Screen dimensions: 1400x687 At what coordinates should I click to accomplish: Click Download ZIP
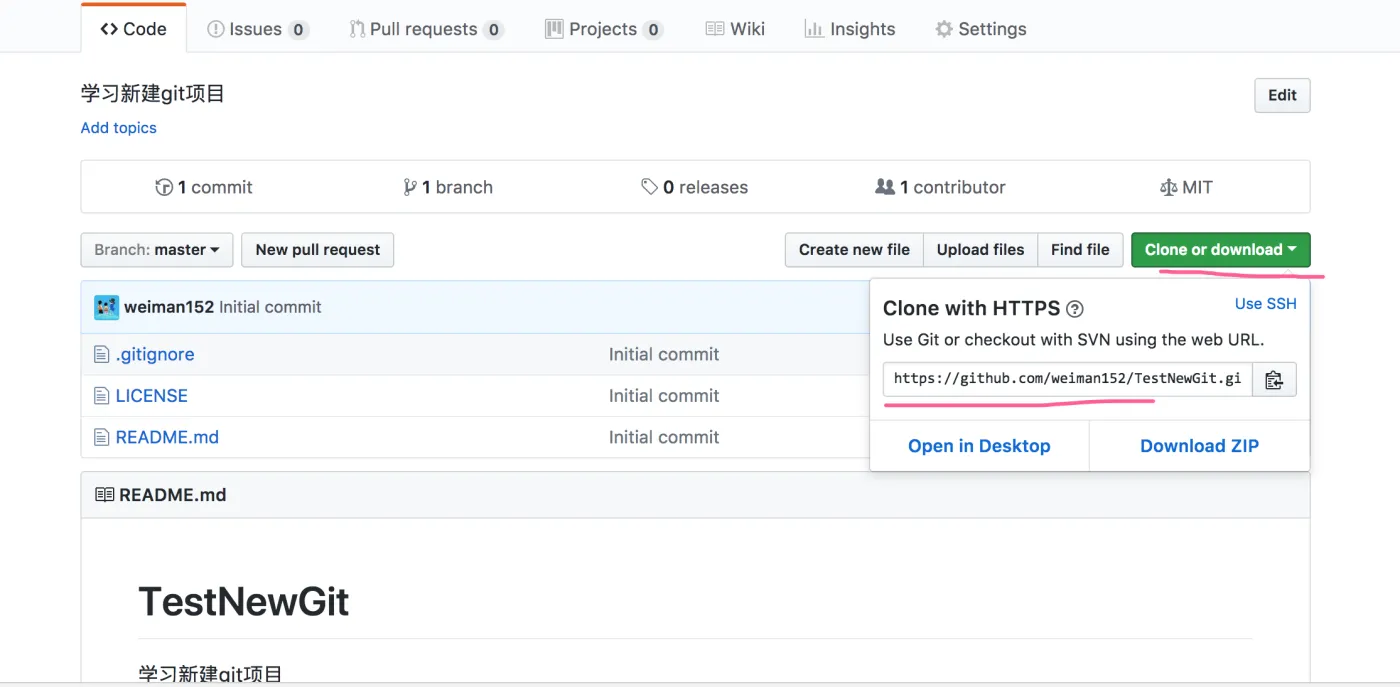(1199, 446)
